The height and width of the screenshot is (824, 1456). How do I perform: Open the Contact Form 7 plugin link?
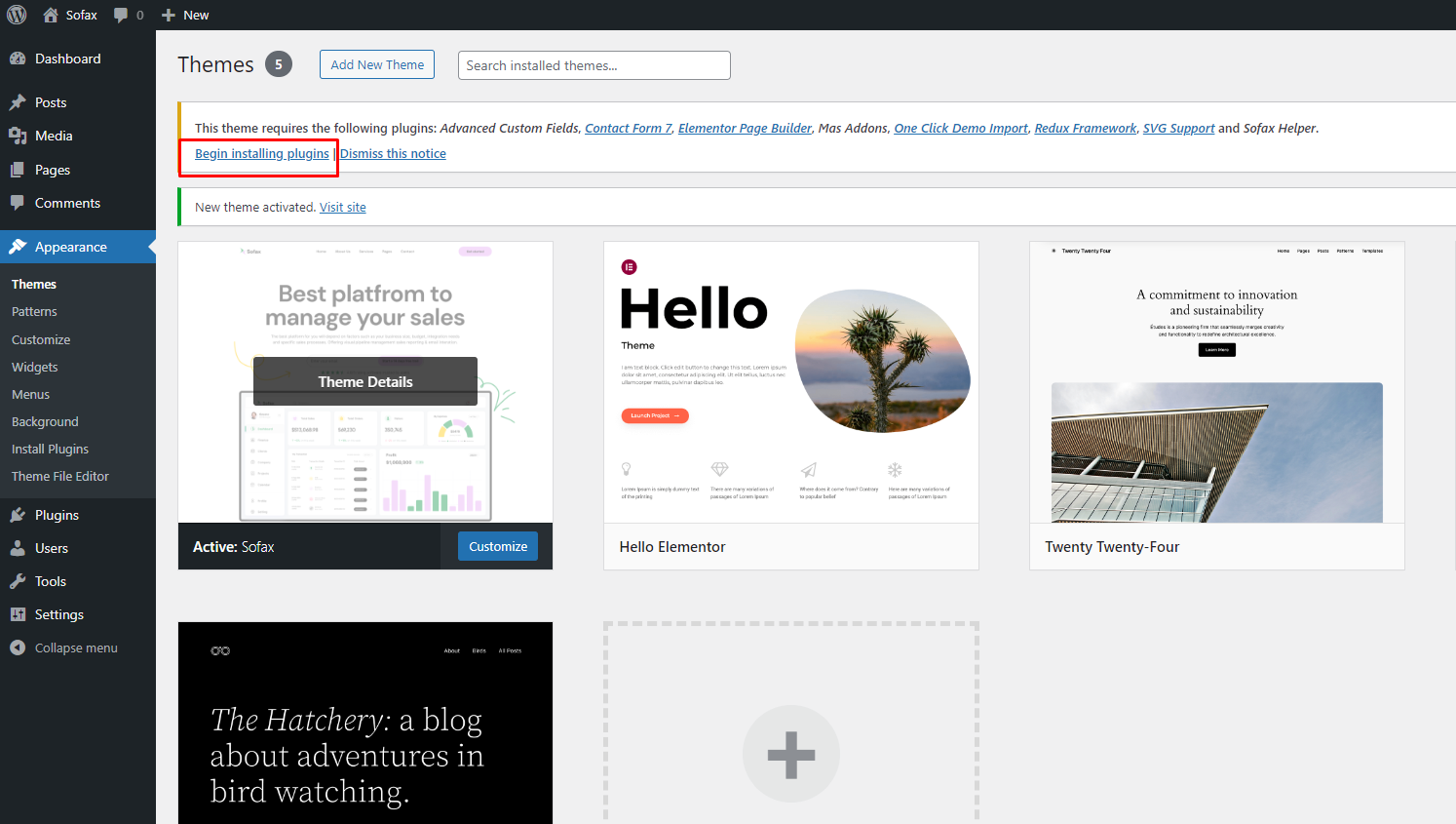click(x=629, y=128)
